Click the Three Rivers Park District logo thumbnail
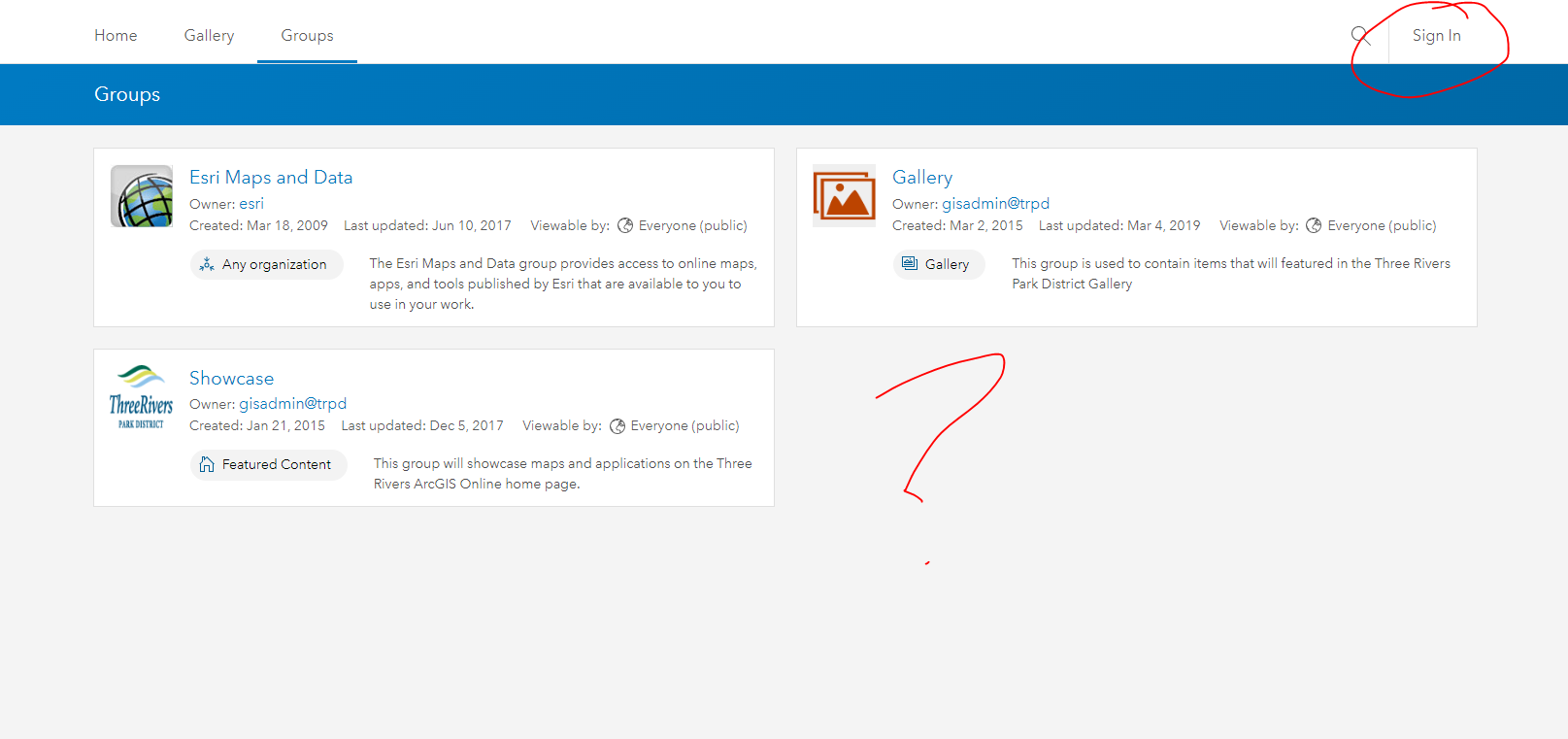 point(142,397)
